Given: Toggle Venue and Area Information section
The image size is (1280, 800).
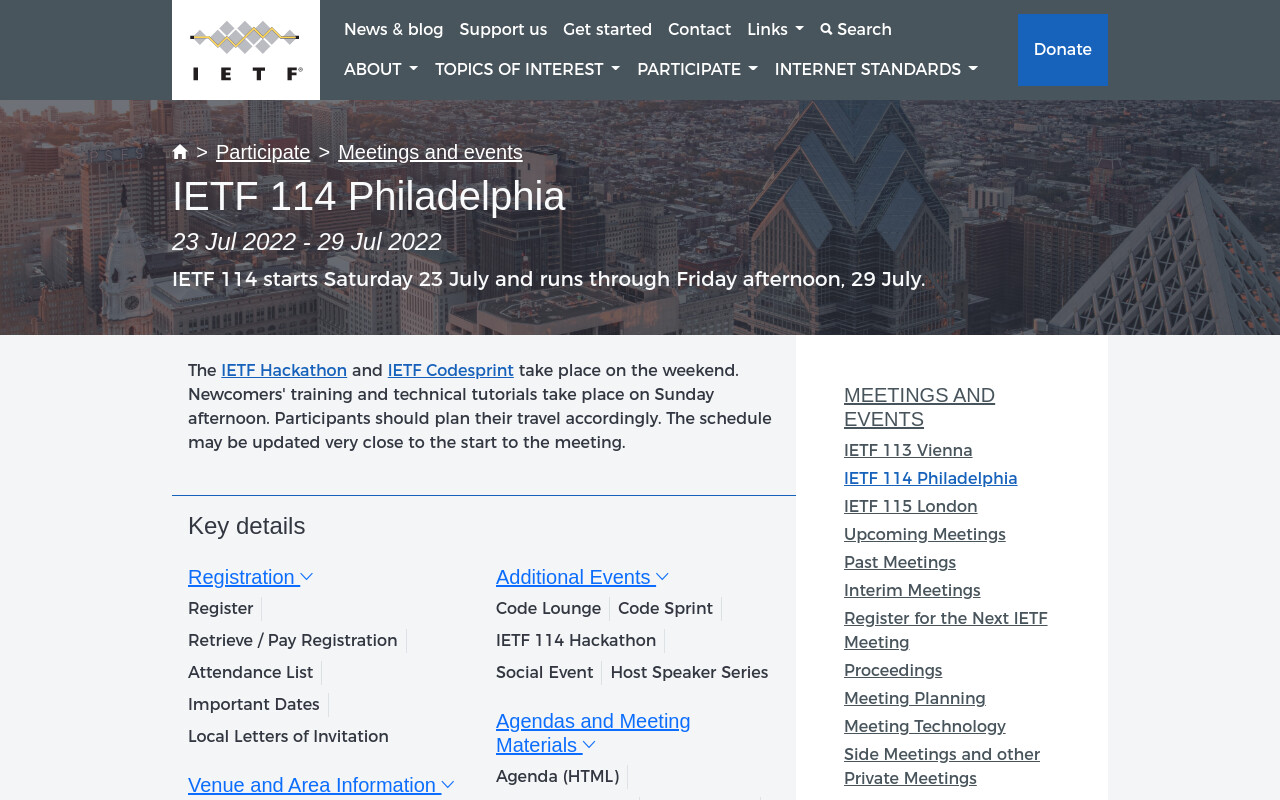Looking at the screenshot, I should pos(321,785).
